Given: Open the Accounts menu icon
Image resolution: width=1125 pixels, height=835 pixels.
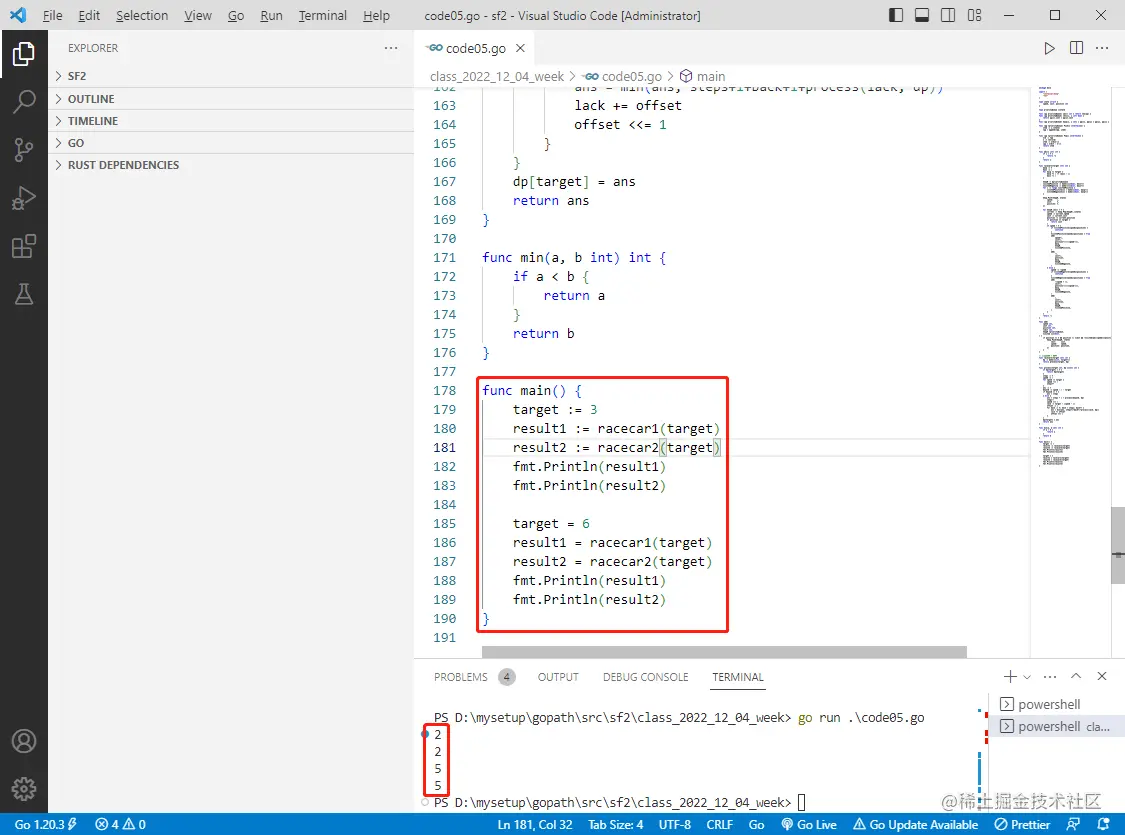Looking at the screenshot, I should pos(24,741).
